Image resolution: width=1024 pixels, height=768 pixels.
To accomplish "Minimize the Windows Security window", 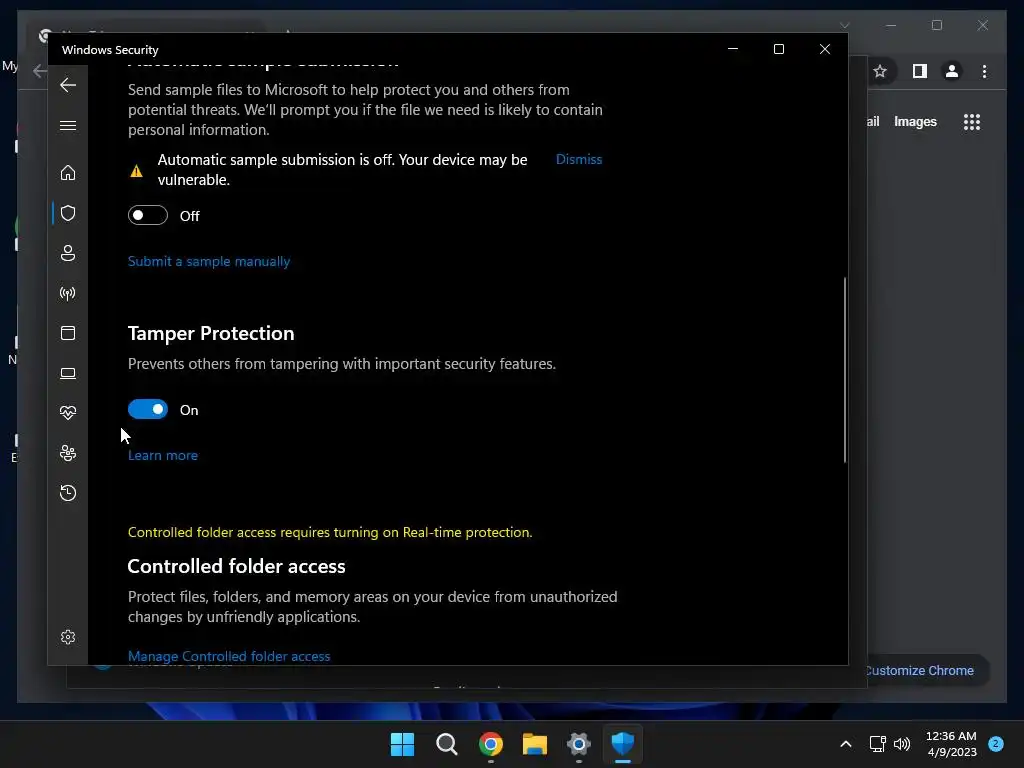I will (x=733, y=49).
